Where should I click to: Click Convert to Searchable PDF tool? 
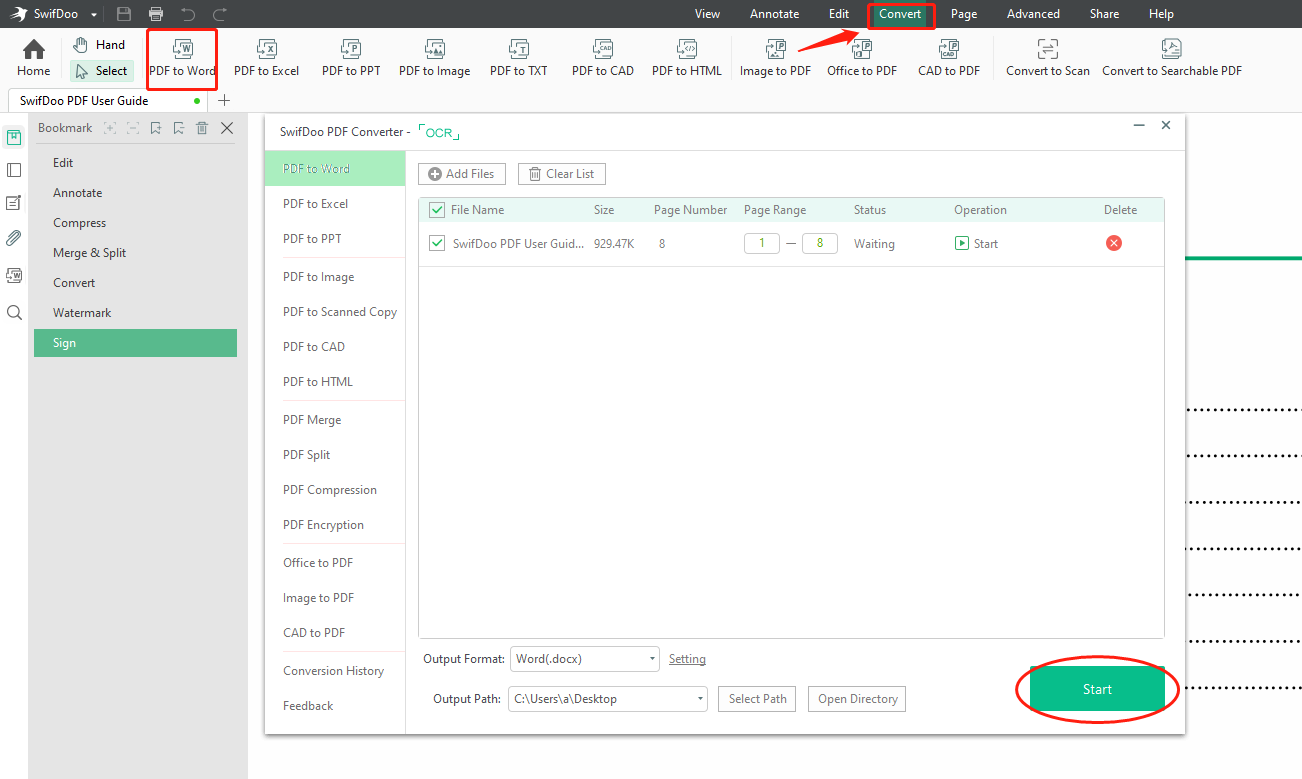1171,58
